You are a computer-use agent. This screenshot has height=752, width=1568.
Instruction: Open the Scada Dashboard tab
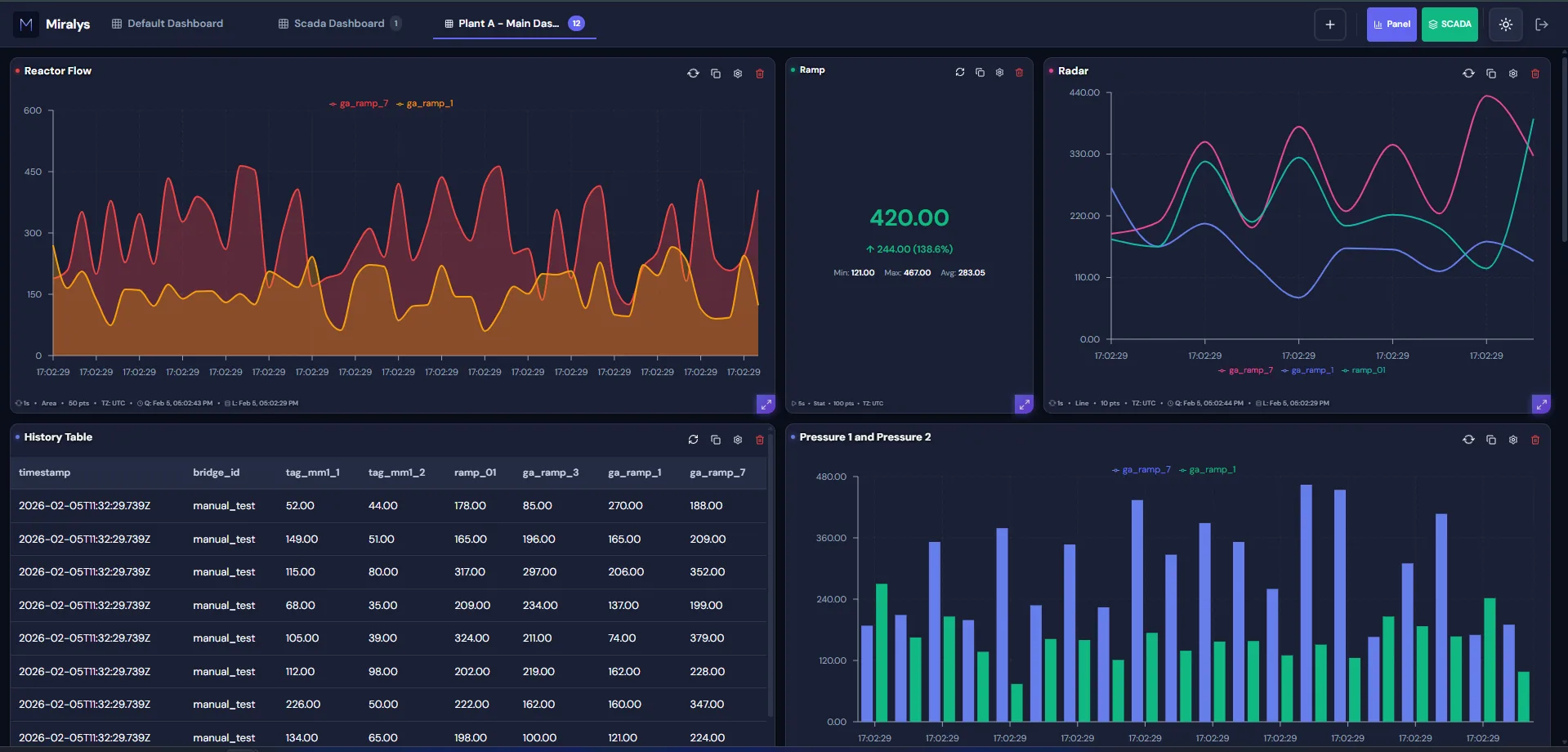[x=339, y=24]
